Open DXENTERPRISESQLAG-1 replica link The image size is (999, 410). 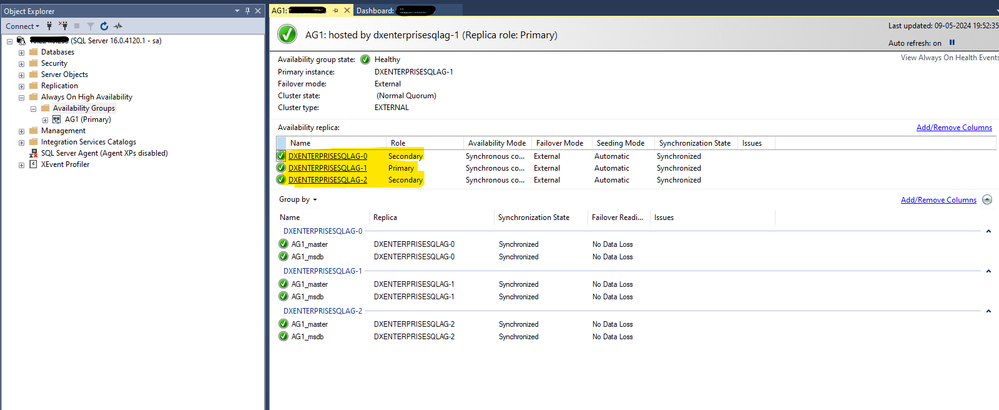click(327, 168)
